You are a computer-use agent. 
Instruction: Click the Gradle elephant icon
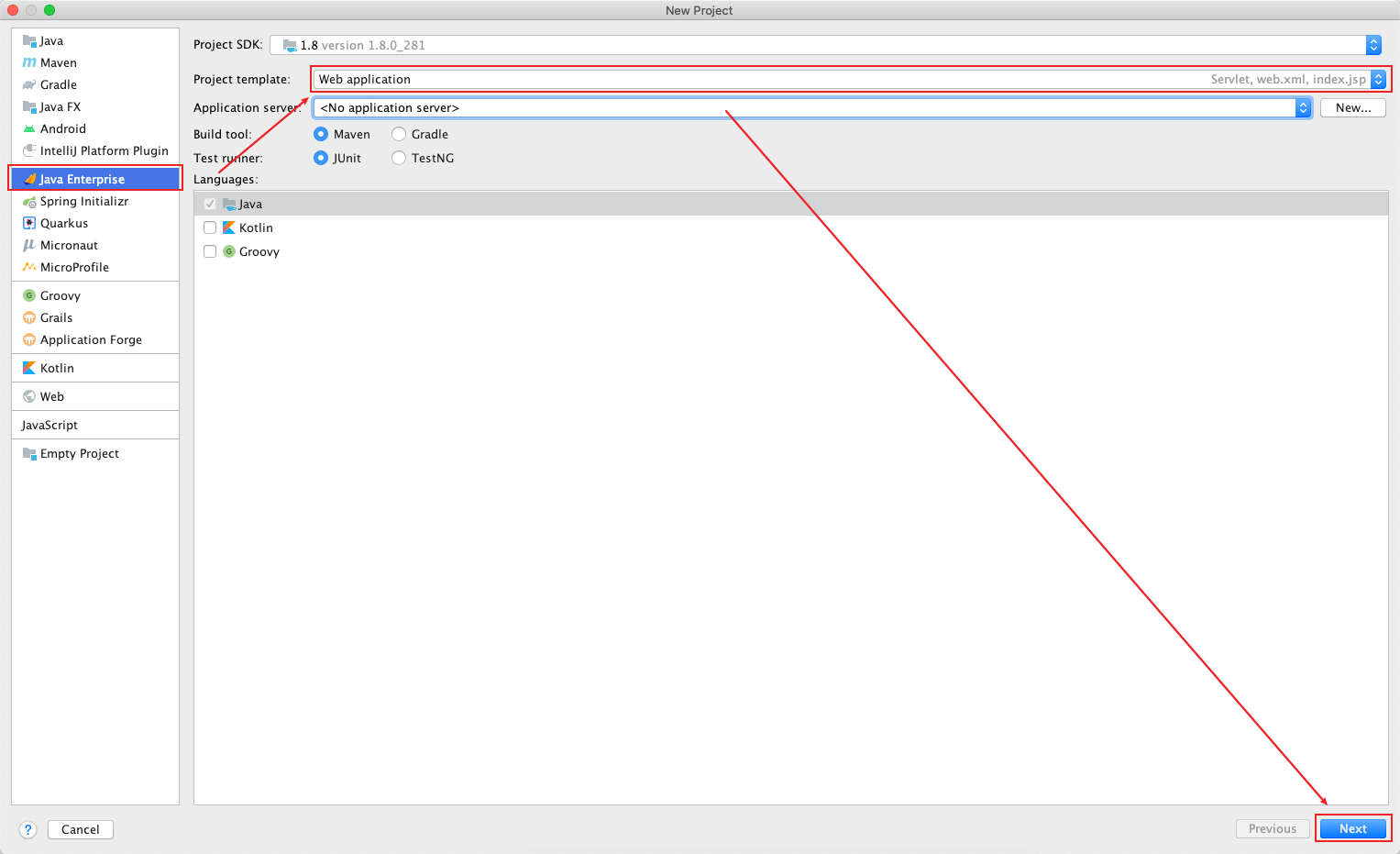click(29, 84)
